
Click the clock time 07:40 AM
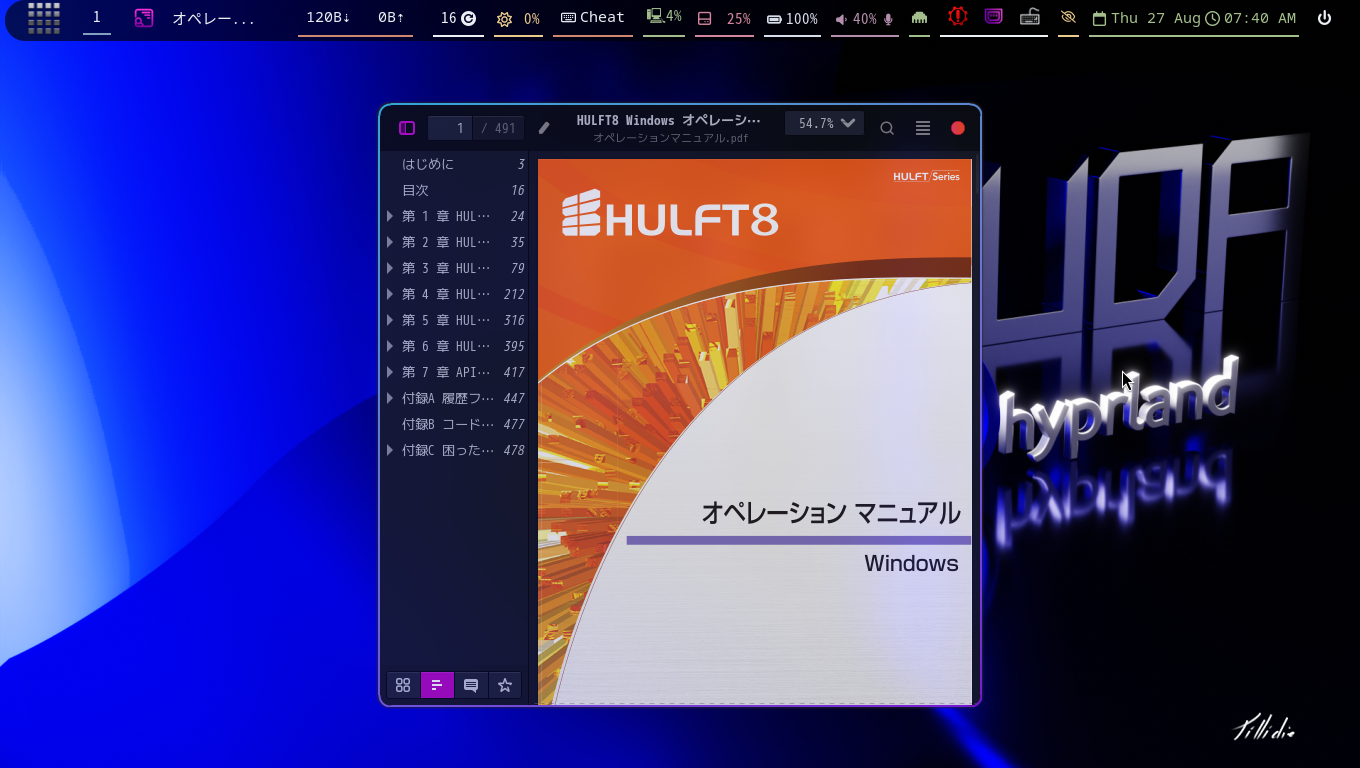1251,19
